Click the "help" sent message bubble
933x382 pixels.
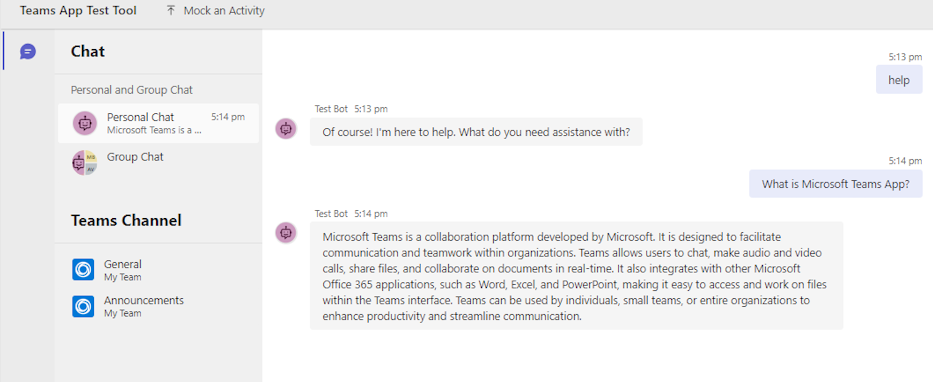pyautogui.click(x=899, y=80)
